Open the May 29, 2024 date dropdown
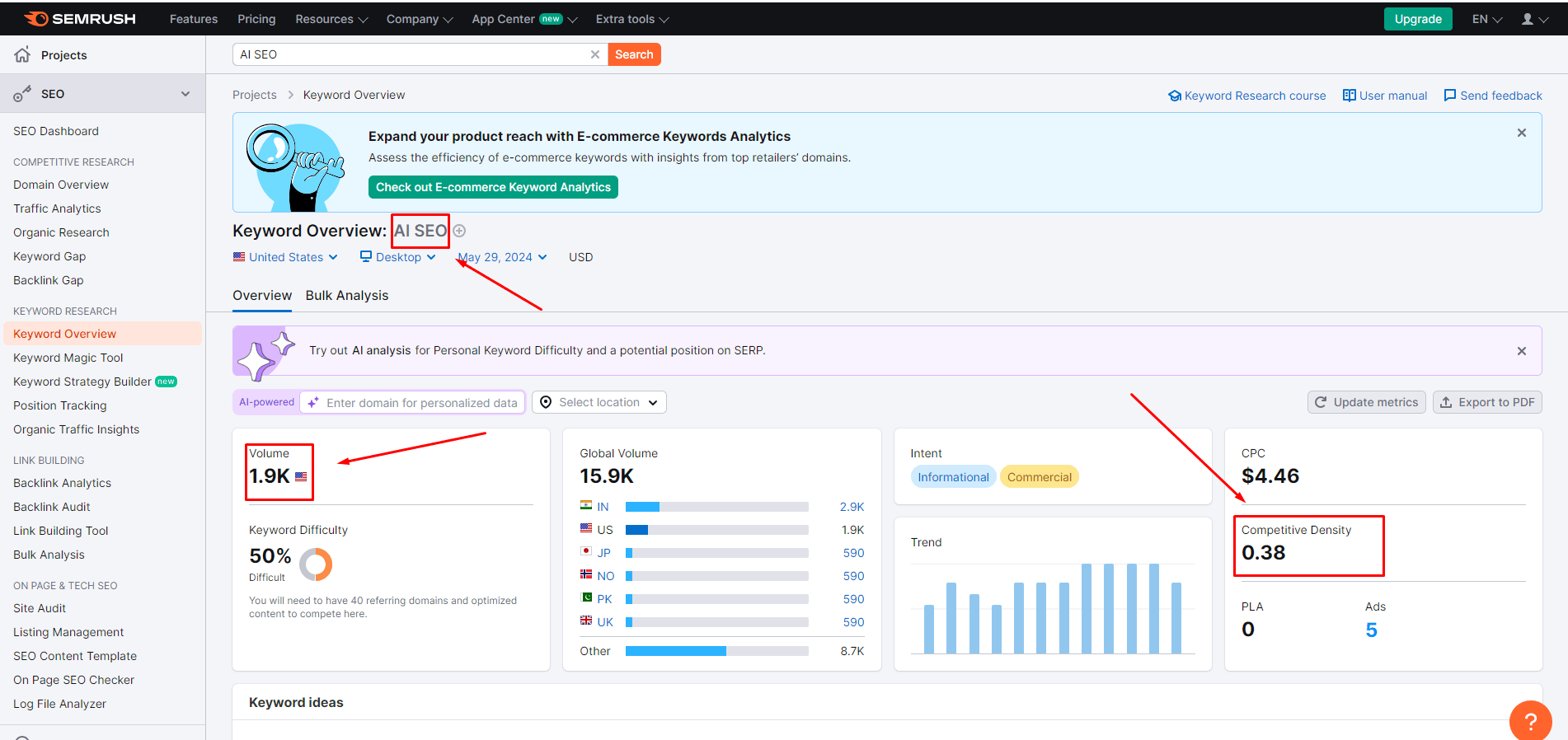 502,257
